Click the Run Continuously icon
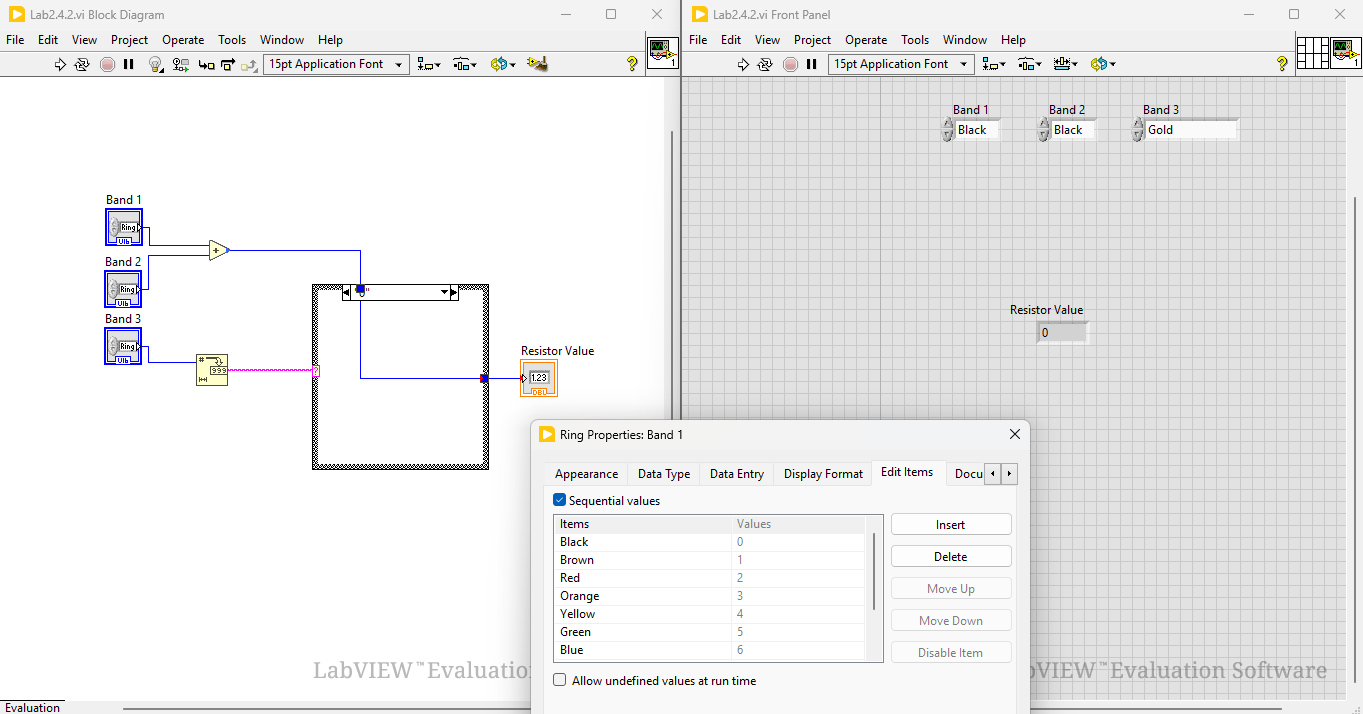 [82, 63]
